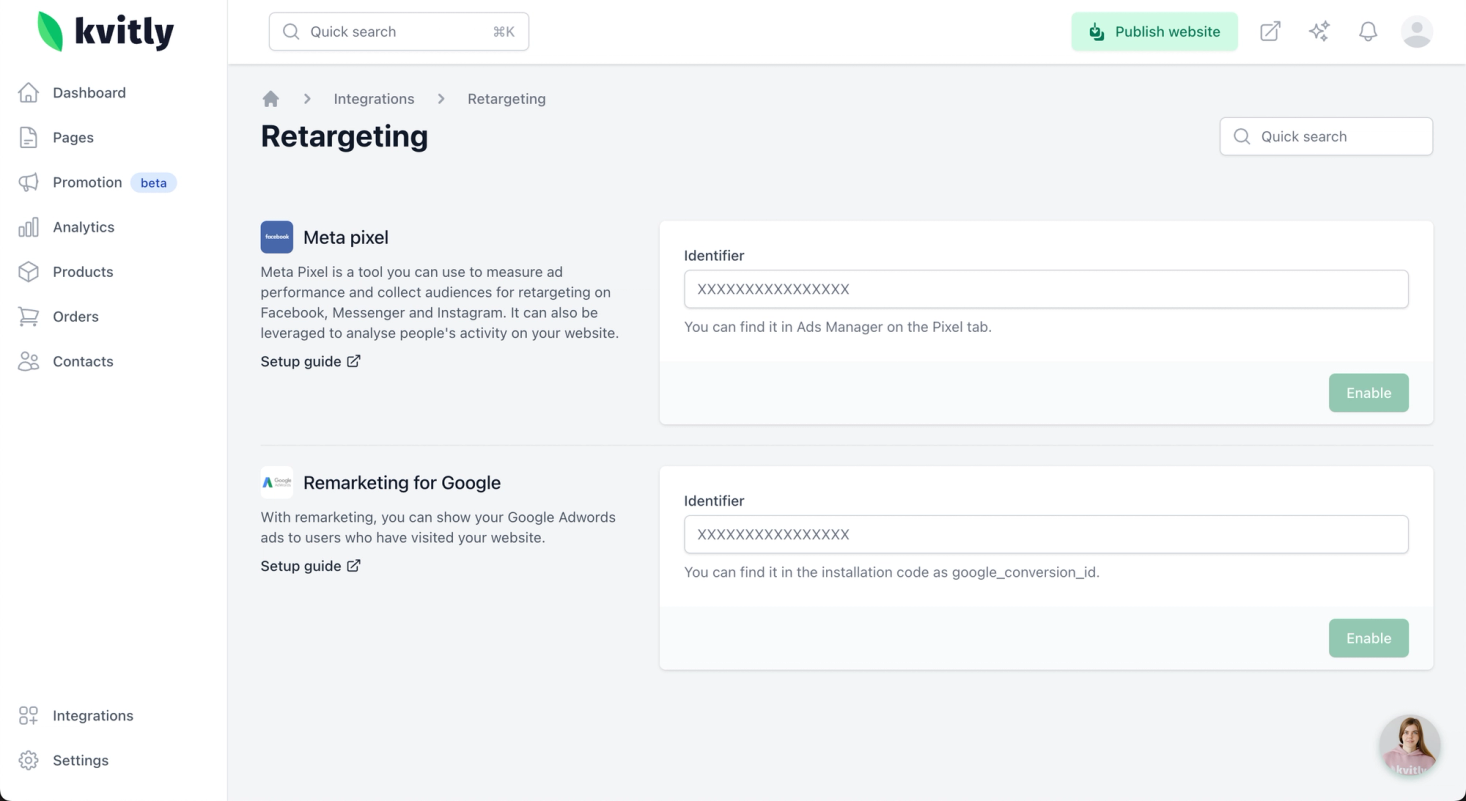The image size is (1466, 801).
Task: Click the AI sparkles icon
Action: [x=1319, y=32]
